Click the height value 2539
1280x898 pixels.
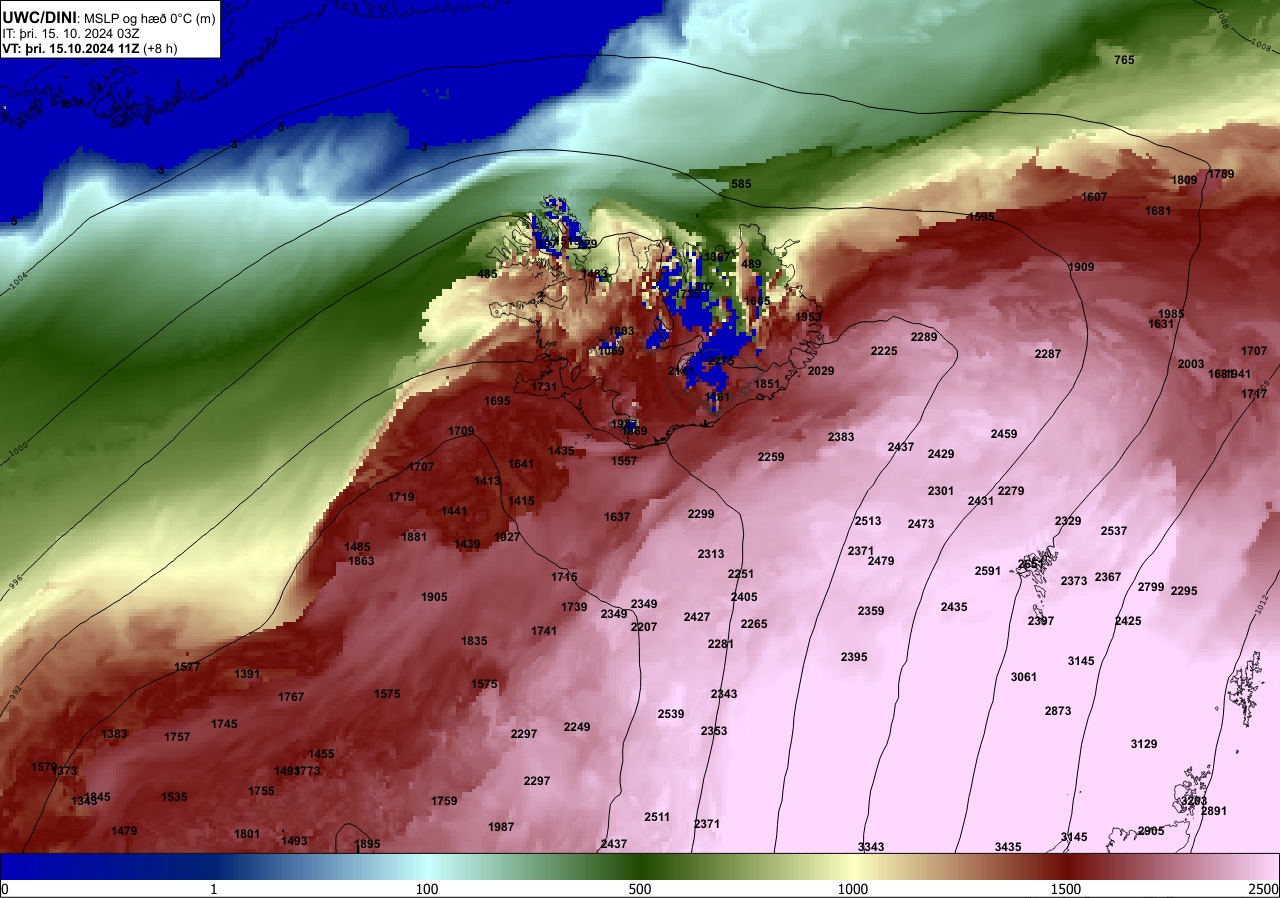point(671,714)
